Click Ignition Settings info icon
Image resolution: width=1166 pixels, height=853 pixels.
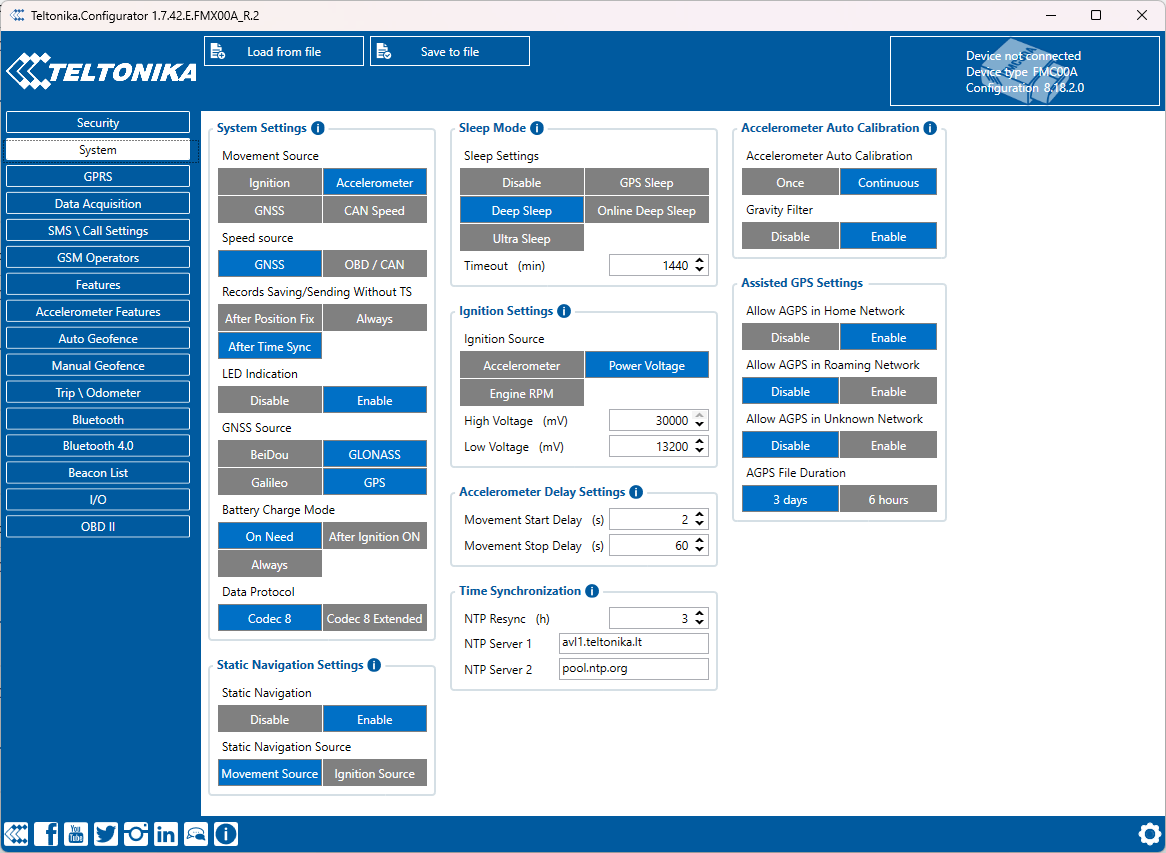click(x=564, y=311)
